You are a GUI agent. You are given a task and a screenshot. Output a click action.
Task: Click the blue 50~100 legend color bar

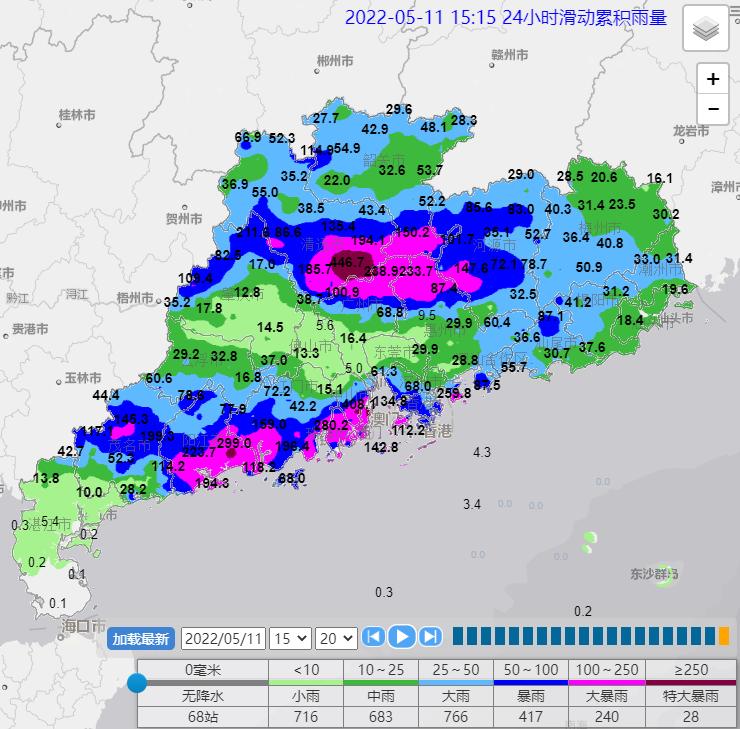531,682
